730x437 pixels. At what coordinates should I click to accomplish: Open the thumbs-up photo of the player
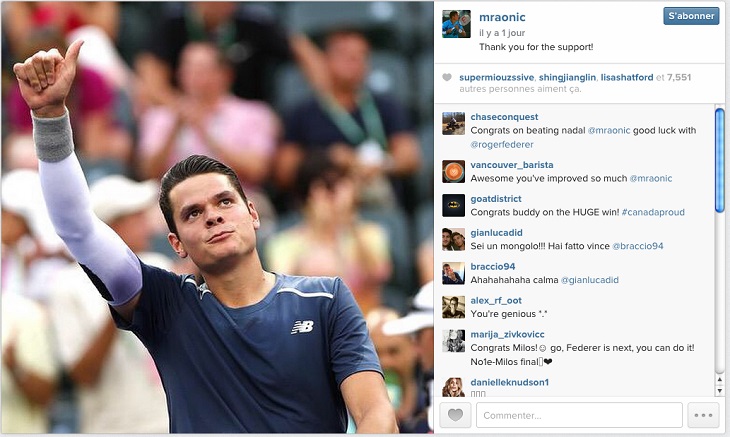click(x=217, y=217)
